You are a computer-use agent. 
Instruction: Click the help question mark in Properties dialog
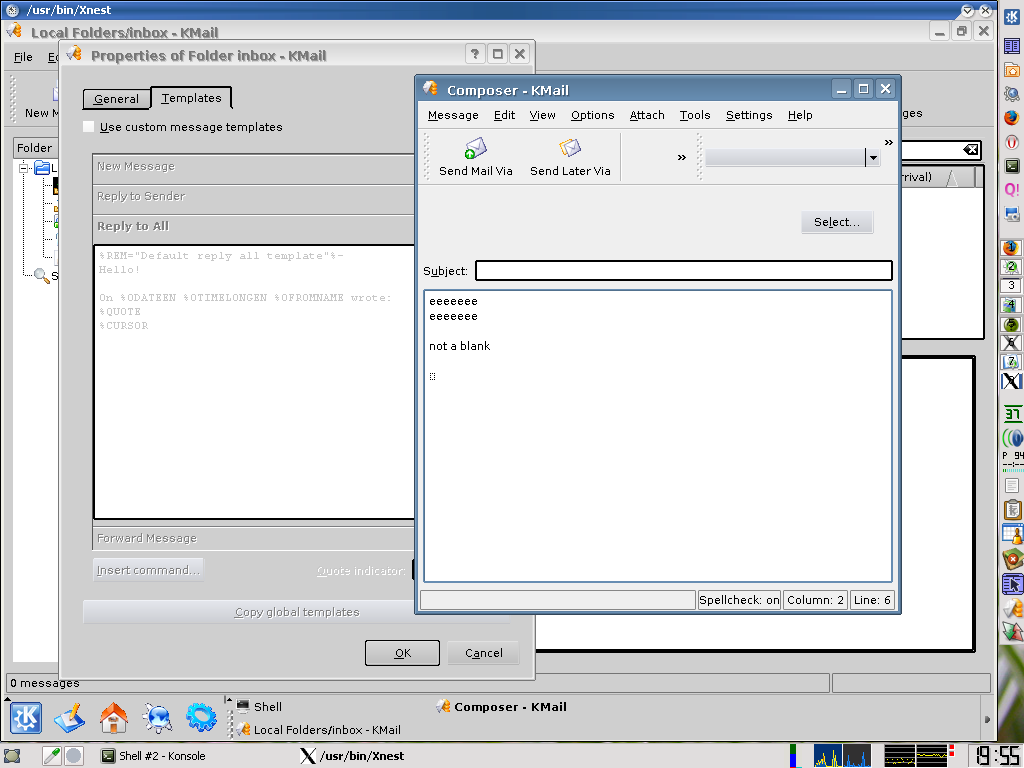475,55
